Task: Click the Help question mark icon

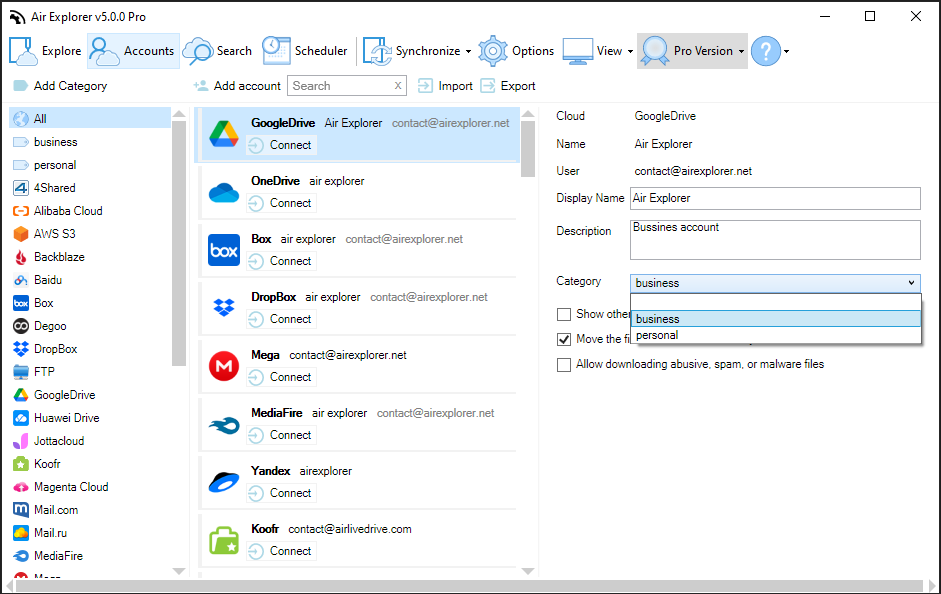Action: click(x=766, y=51)
